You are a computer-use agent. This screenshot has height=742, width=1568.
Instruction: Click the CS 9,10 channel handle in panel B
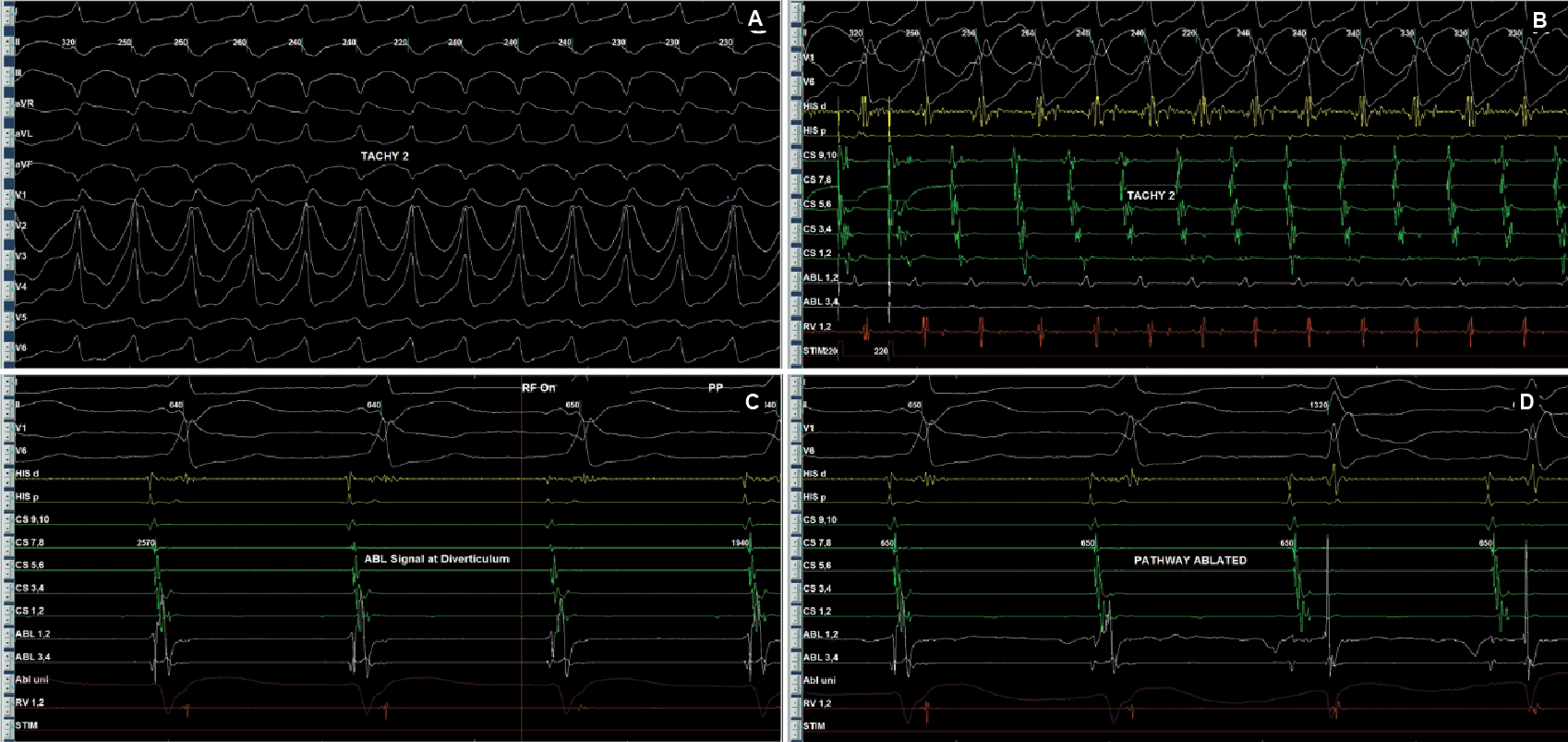click(796, 155)
